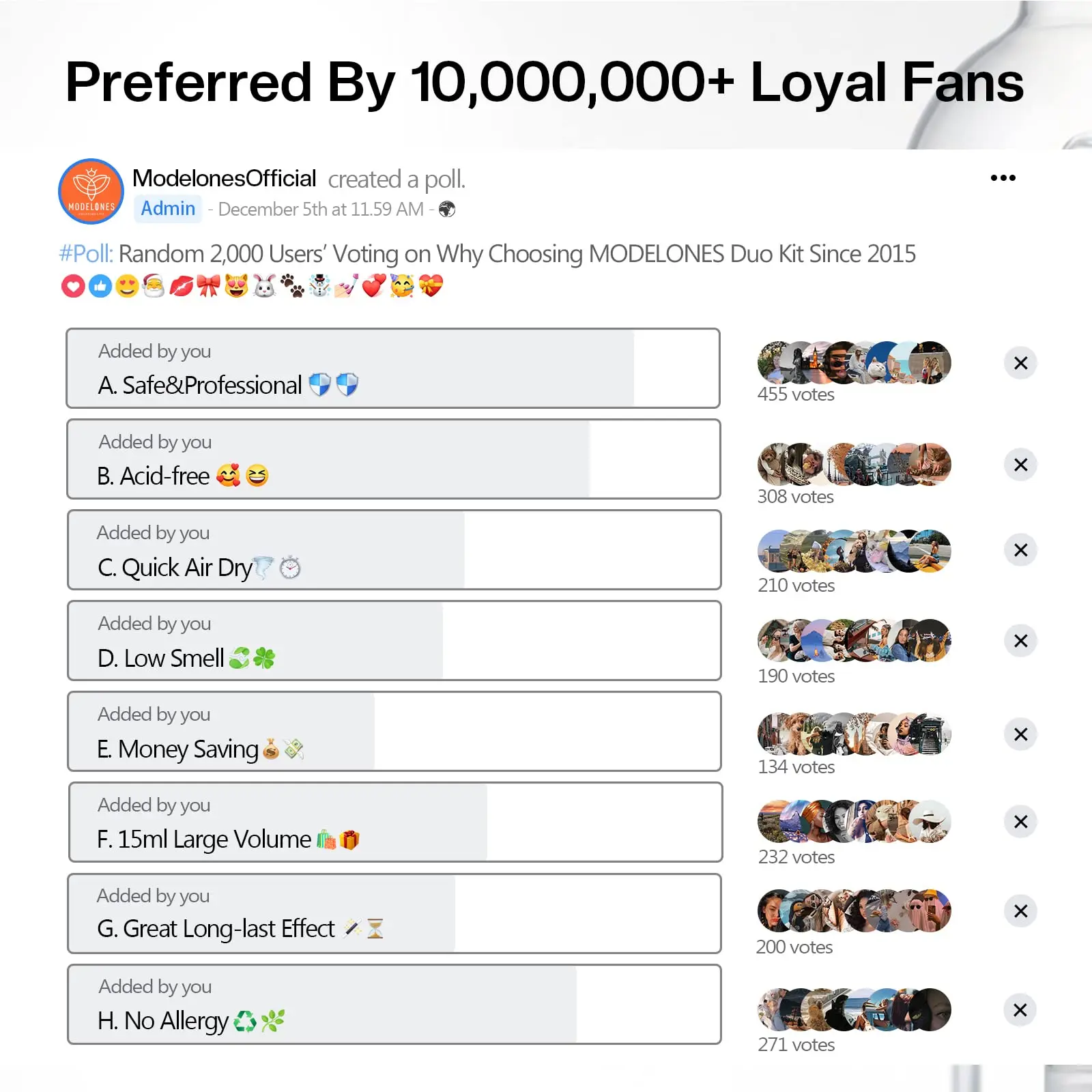
Task: Click the #Poll hashtag link
Action: coord(86,254)
